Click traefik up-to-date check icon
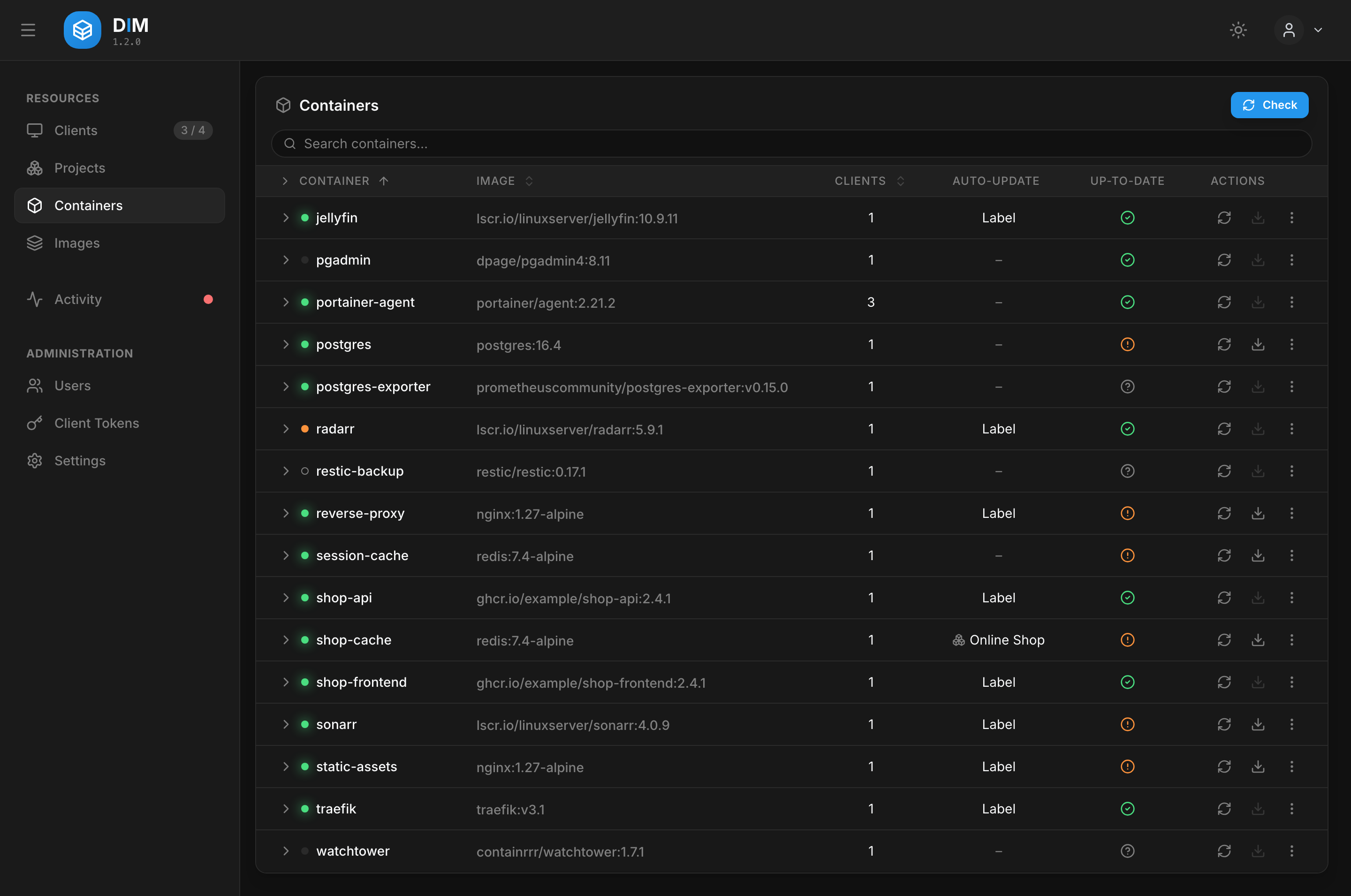This screenshot has width=1351, height=896. coord(1127,809)
